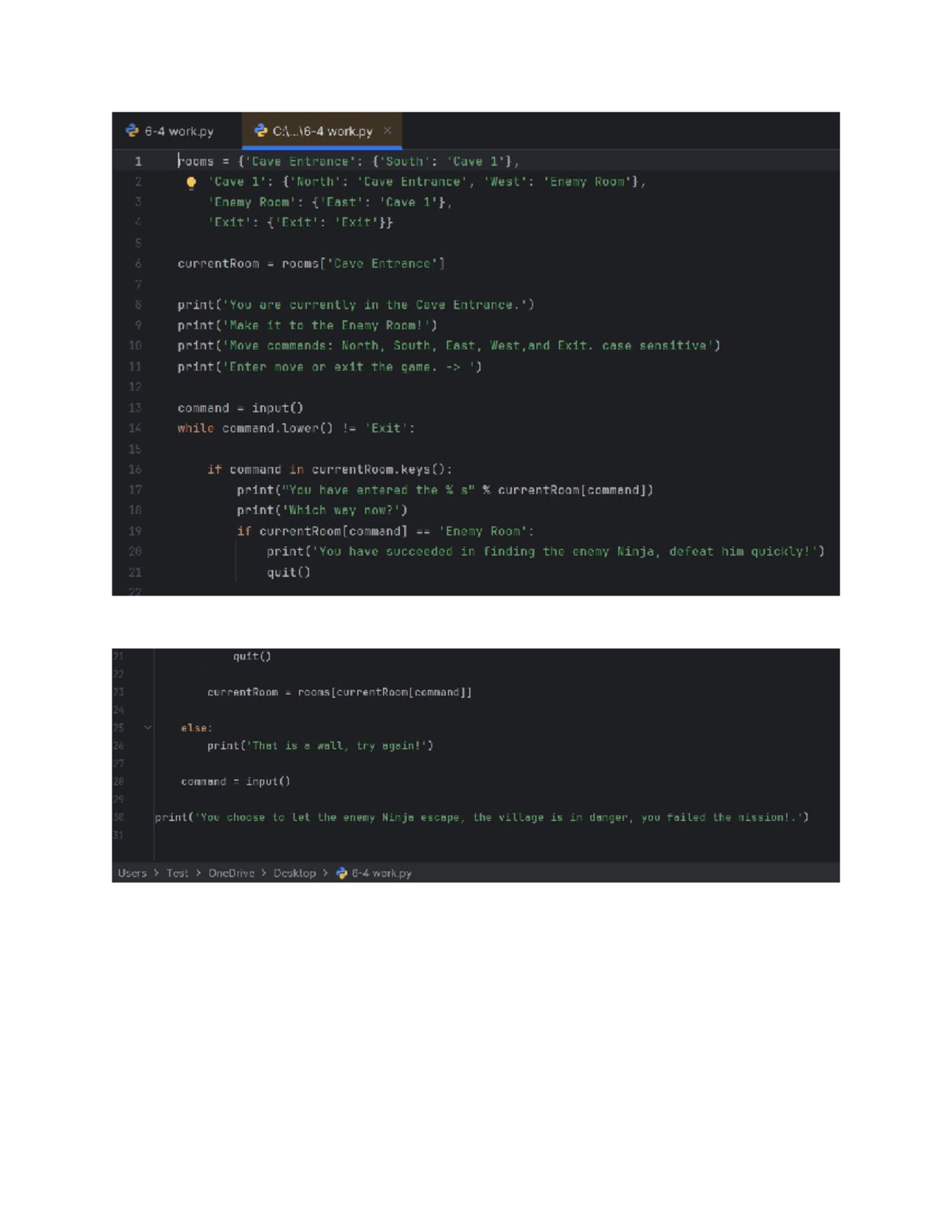Screen dimensions: 952x1232
Task: Click line number 14 beside the while loop
Action: pos(135,428)
